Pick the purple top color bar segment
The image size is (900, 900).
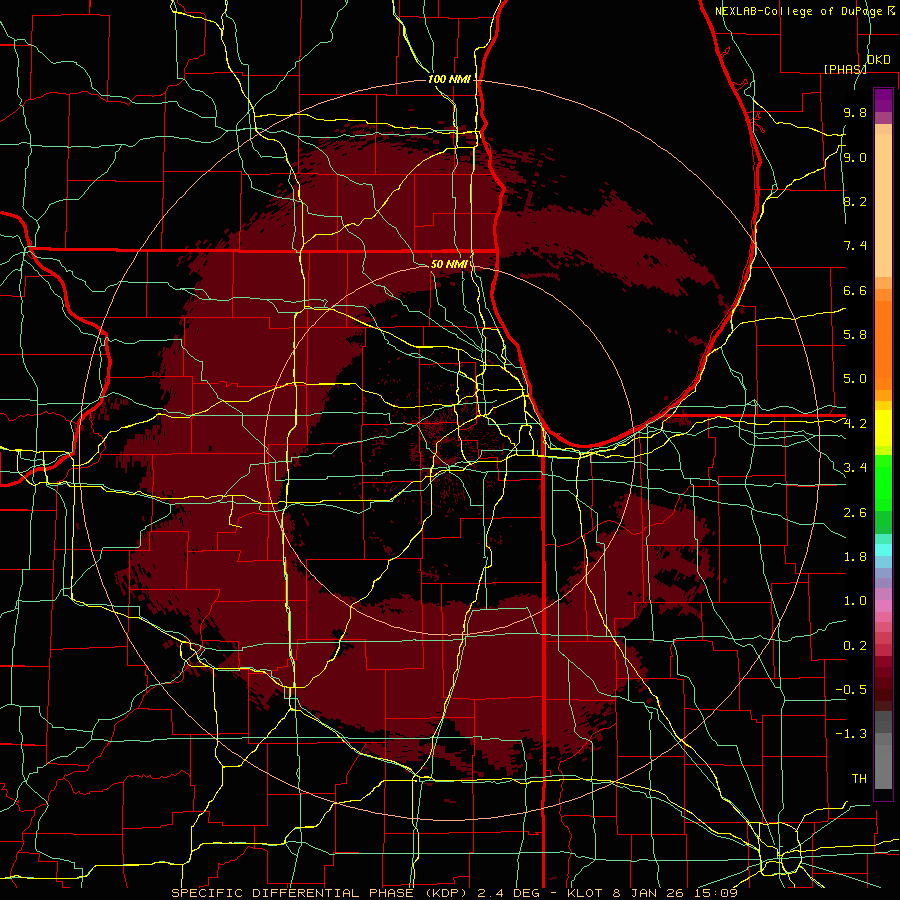[x=883, y=100]
